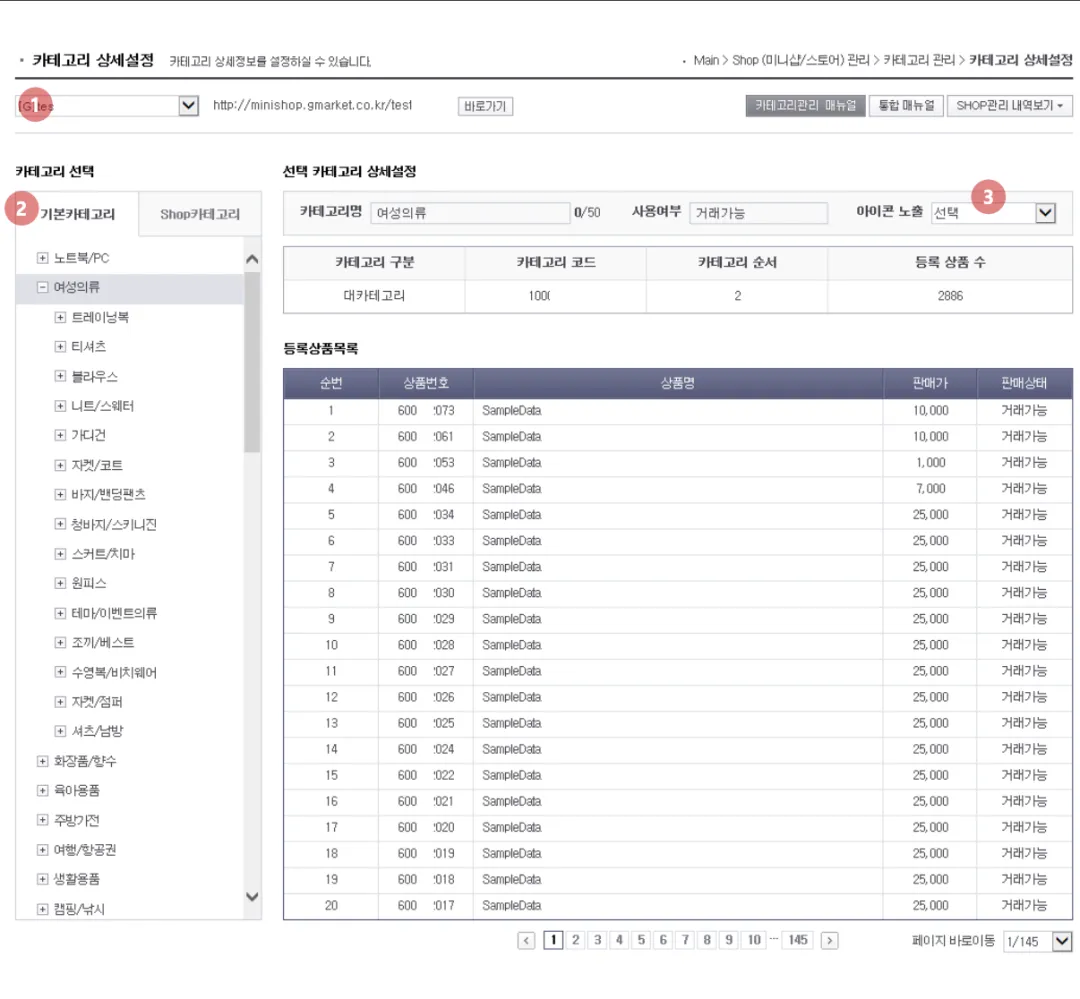The width and height of the screenshot is (1080, 999).
Task: Expand the 화장품/향수 category plus icon
Action: click(x=43, y=761)
